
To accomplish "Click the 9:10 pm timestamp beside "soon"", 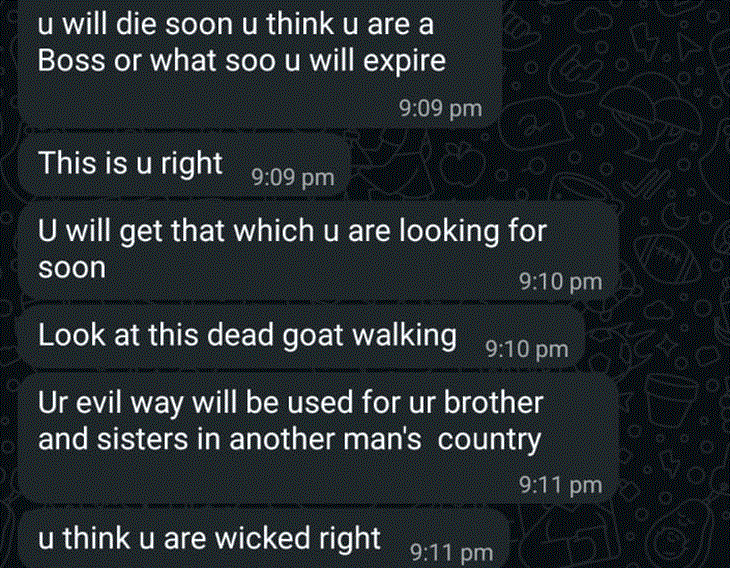I will pyautogui.click(x=561, y=282).
